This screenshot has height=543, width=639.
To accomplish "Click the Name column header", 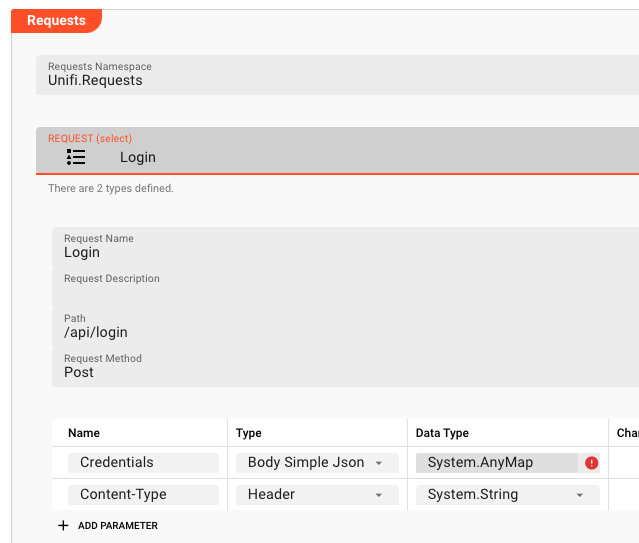I will pyautogui.click(x=84, y=433).
